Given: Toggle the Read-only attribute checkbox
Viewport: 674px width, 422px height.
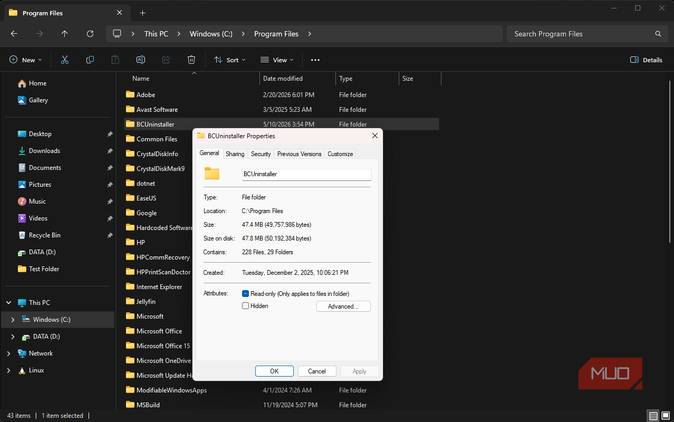Looking at the screenshot, I should (x=245, y=294).
